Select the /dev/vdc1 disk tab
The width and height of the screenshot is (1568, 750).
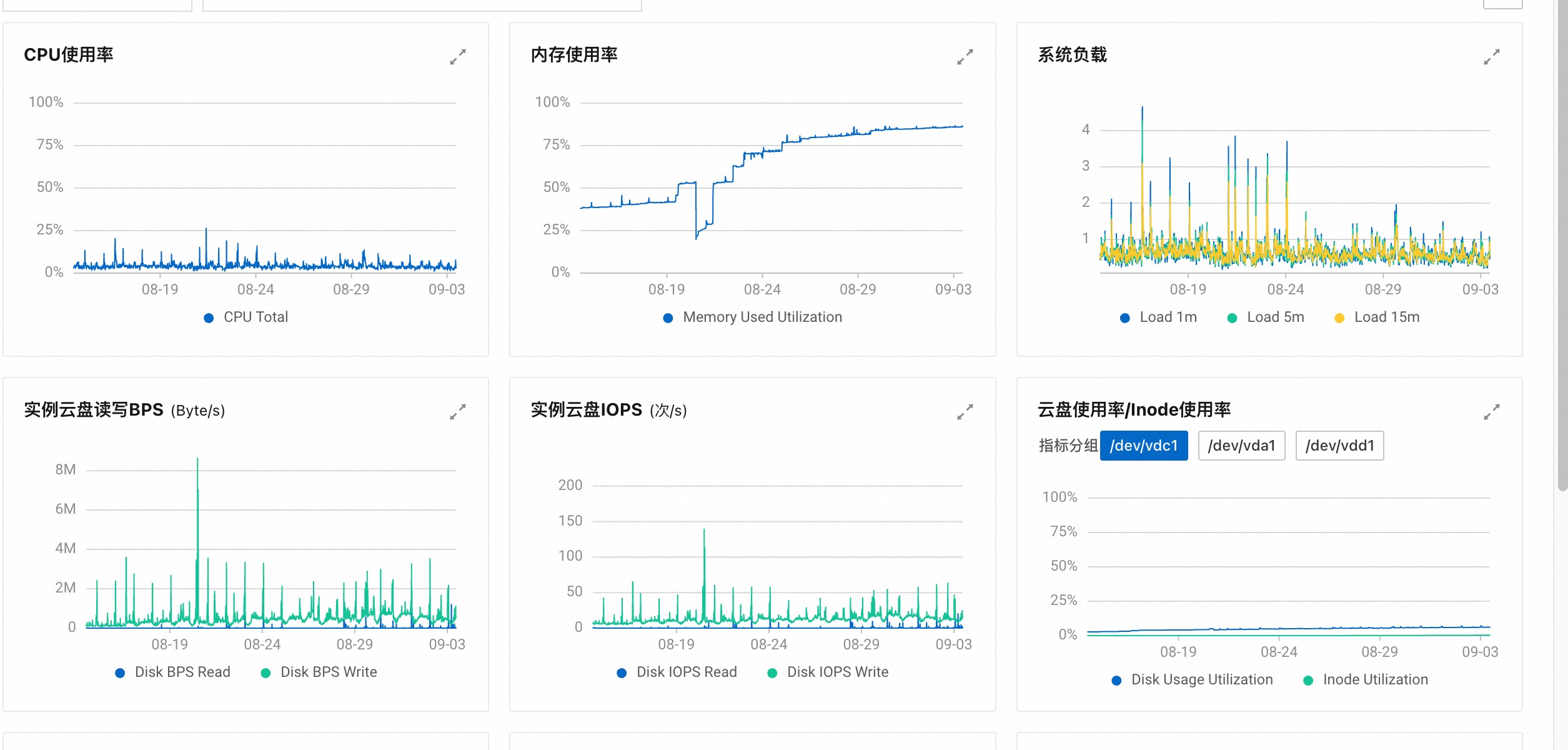click(x=1144, y=446)
